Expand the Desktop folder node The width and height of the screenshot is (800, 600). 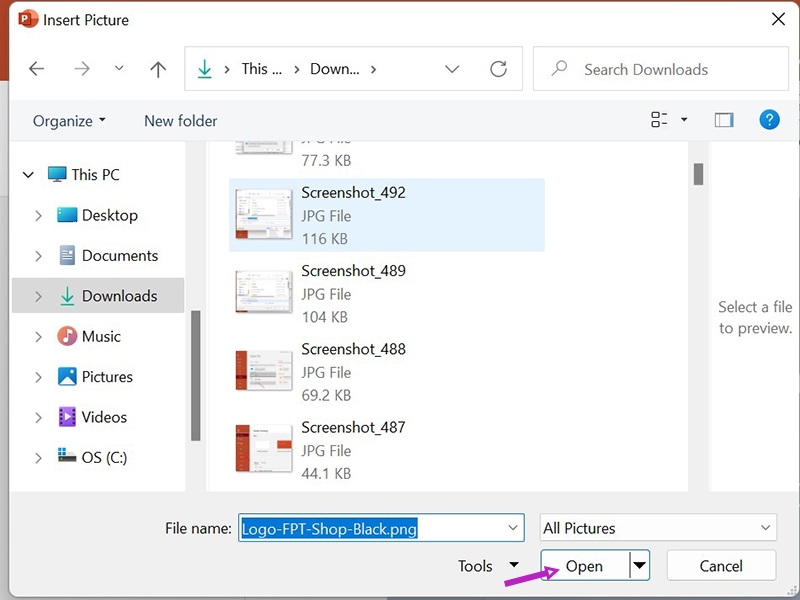click(x=38, y=216)
